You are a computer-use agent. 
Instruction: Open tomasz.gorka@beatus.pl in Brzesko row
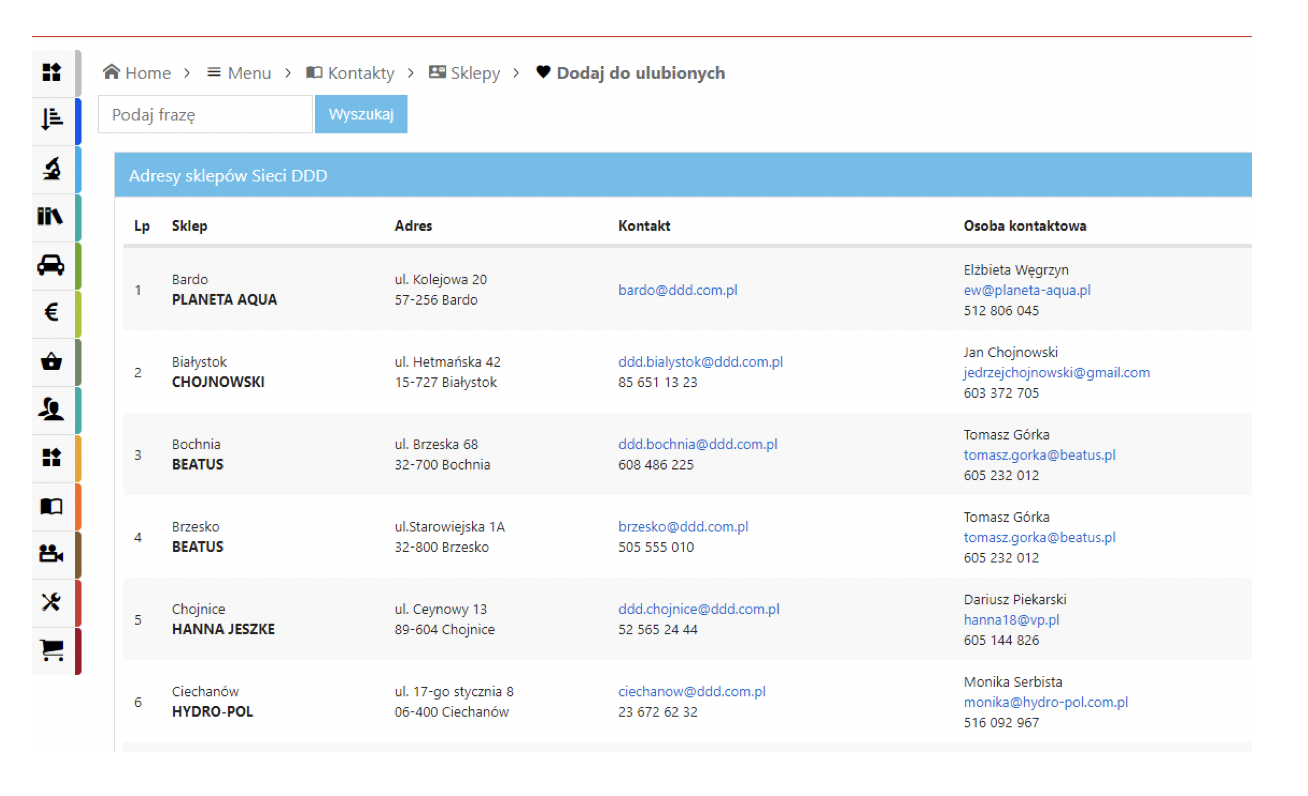(1040, 537)
